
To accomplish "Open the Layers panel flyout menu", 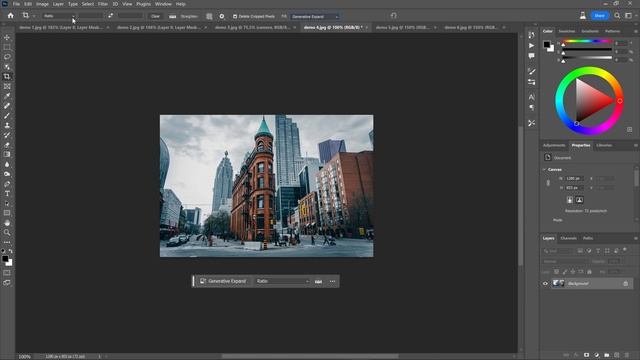I will tap(636, 238).
